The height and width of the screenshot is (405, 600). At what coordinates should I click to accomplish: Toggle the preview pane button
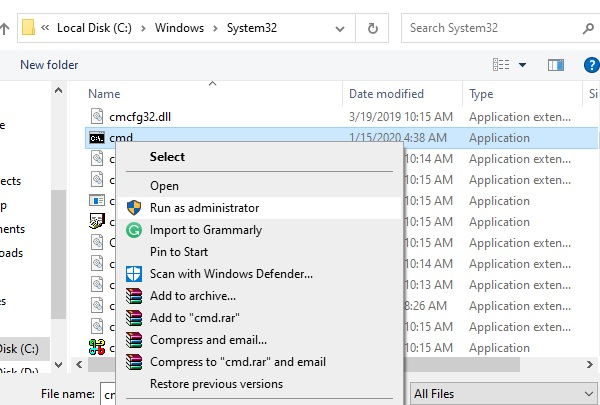(556, 65)
